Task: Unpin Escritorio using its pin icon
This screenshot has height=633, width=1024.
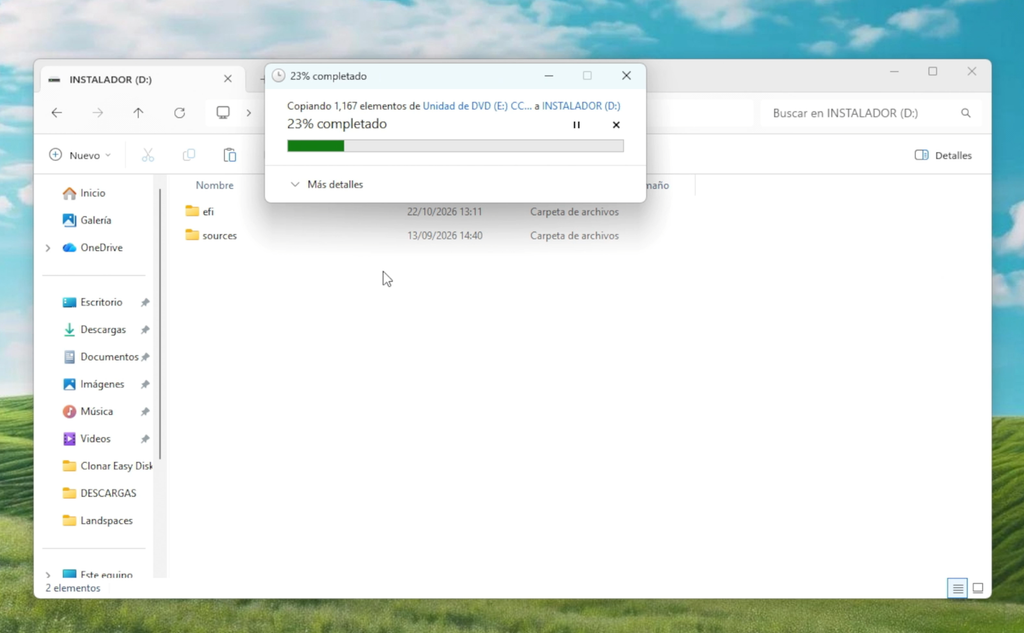Action: pyautogui.click(x=145, y=302)
